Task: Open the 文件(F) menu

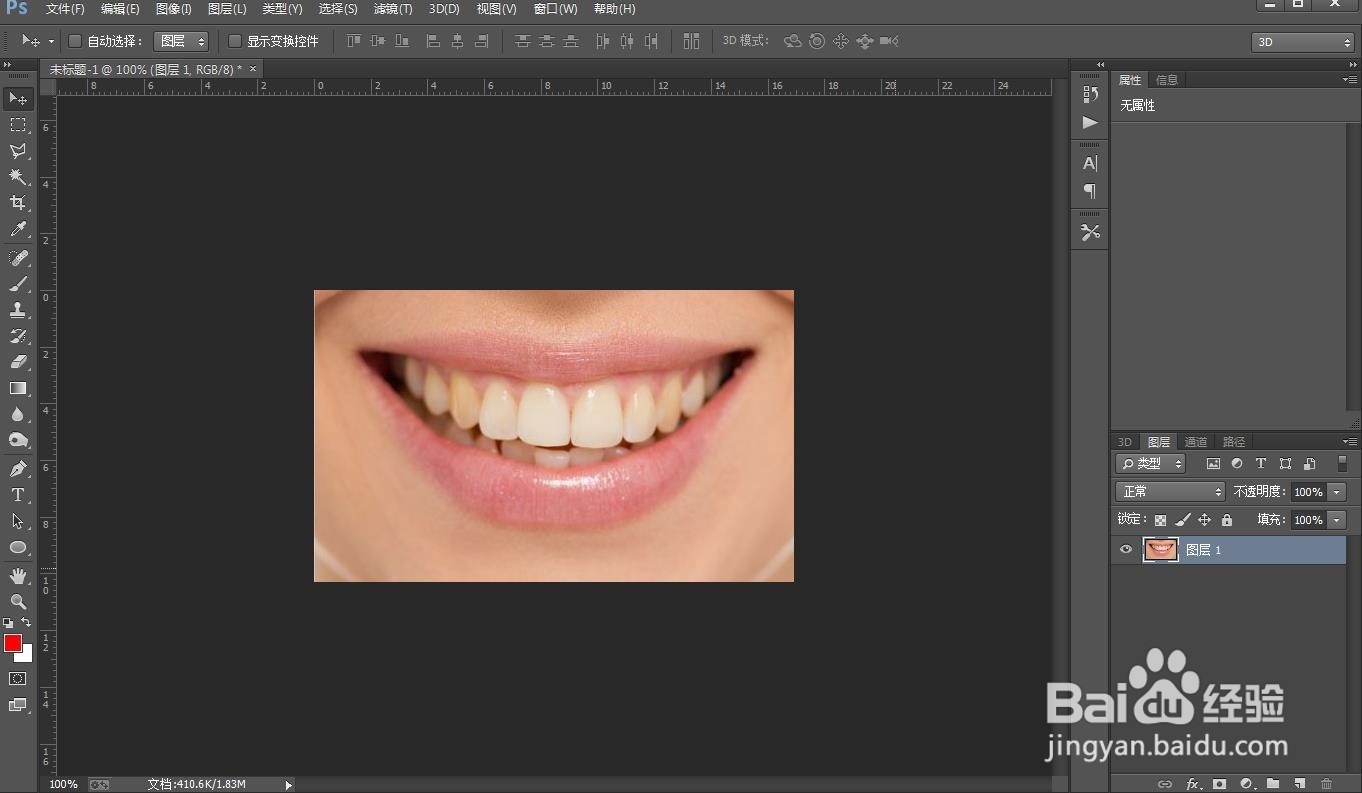Action: [65, 9]
